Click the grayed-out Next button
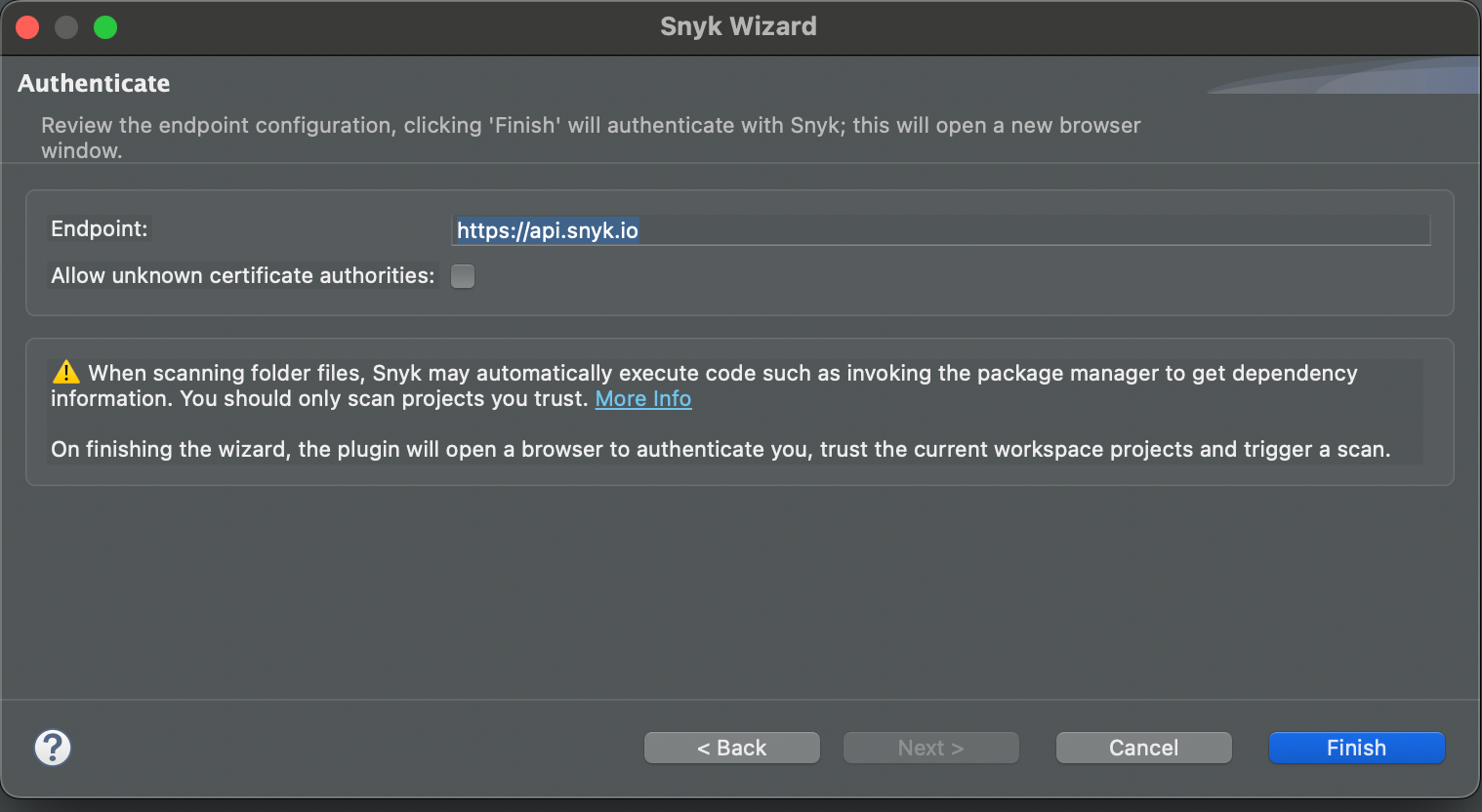1482x812 pixels. pyautogui.click(x=930, y=748)
